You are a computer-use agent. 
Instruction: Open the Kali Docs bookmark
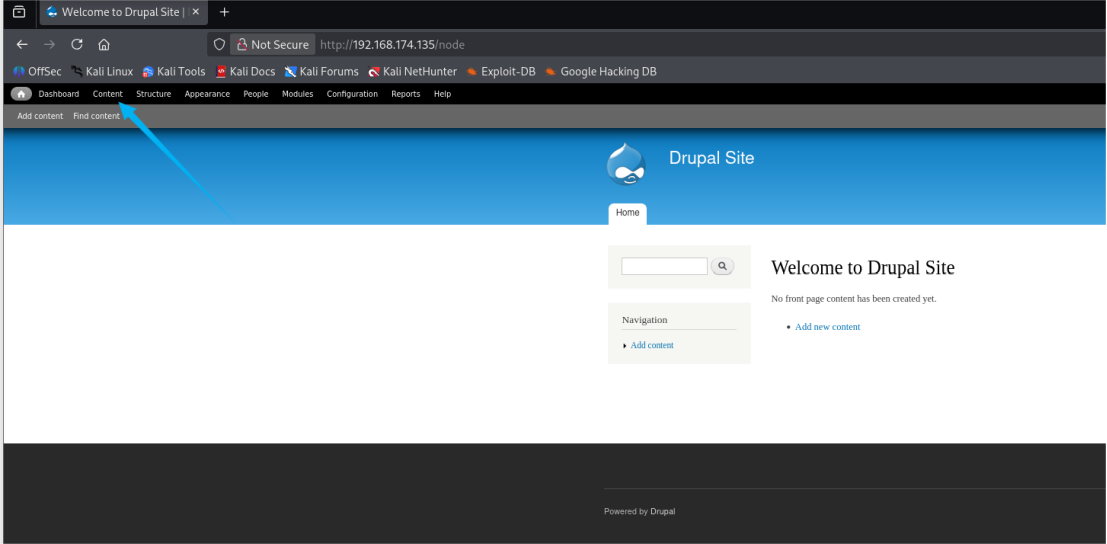[x=246, y=71]
